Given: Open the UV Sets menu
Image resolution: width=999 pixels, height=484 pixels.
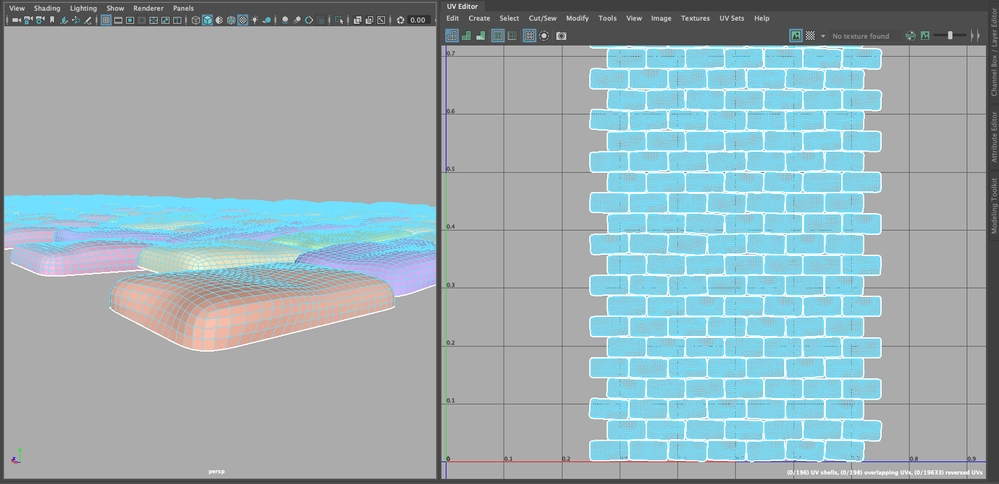Looking at the screenshot, I should 731,18.
